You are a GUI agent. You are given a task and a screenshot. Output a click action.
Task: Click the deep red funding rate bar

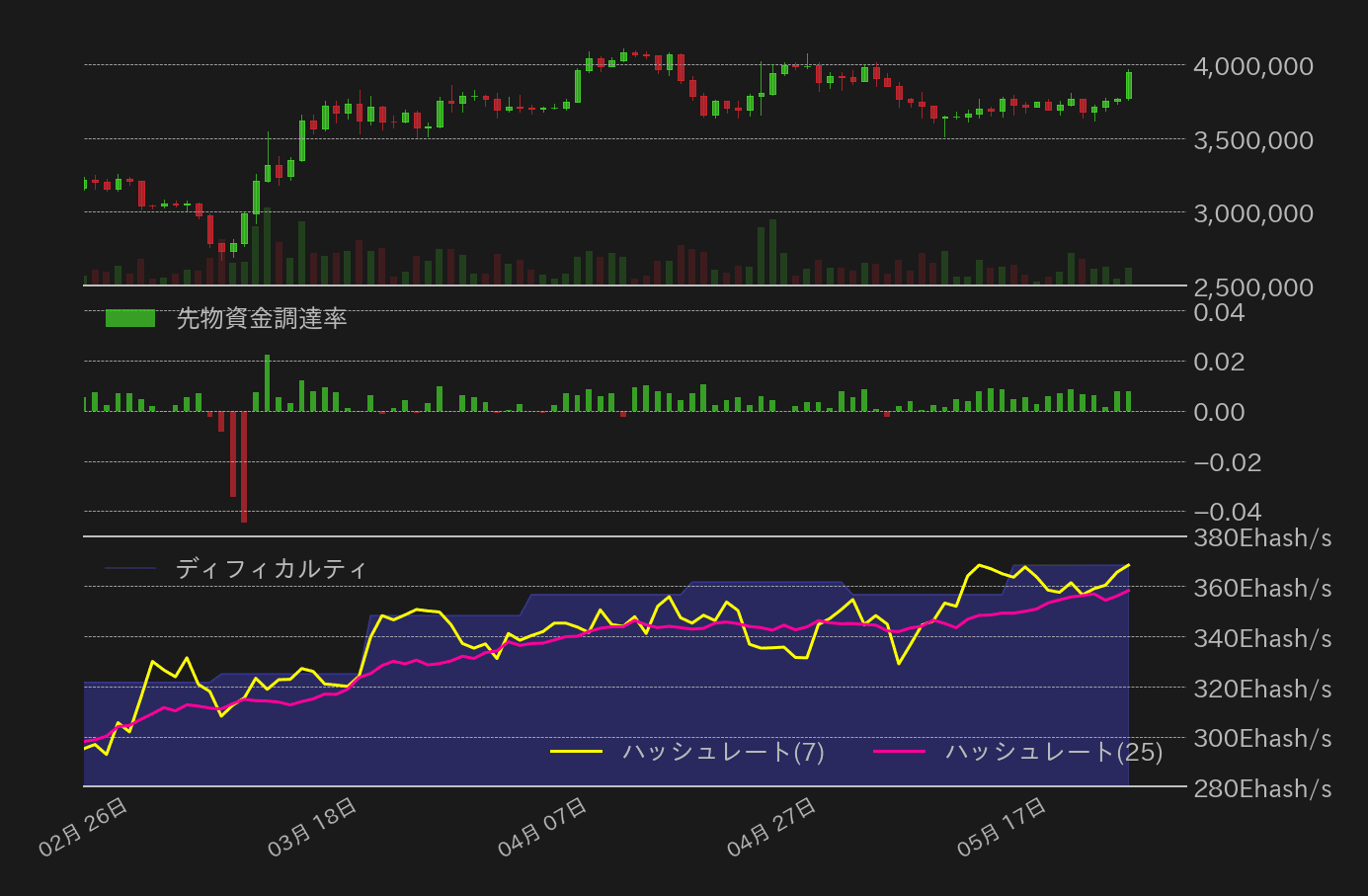point(243,464)
